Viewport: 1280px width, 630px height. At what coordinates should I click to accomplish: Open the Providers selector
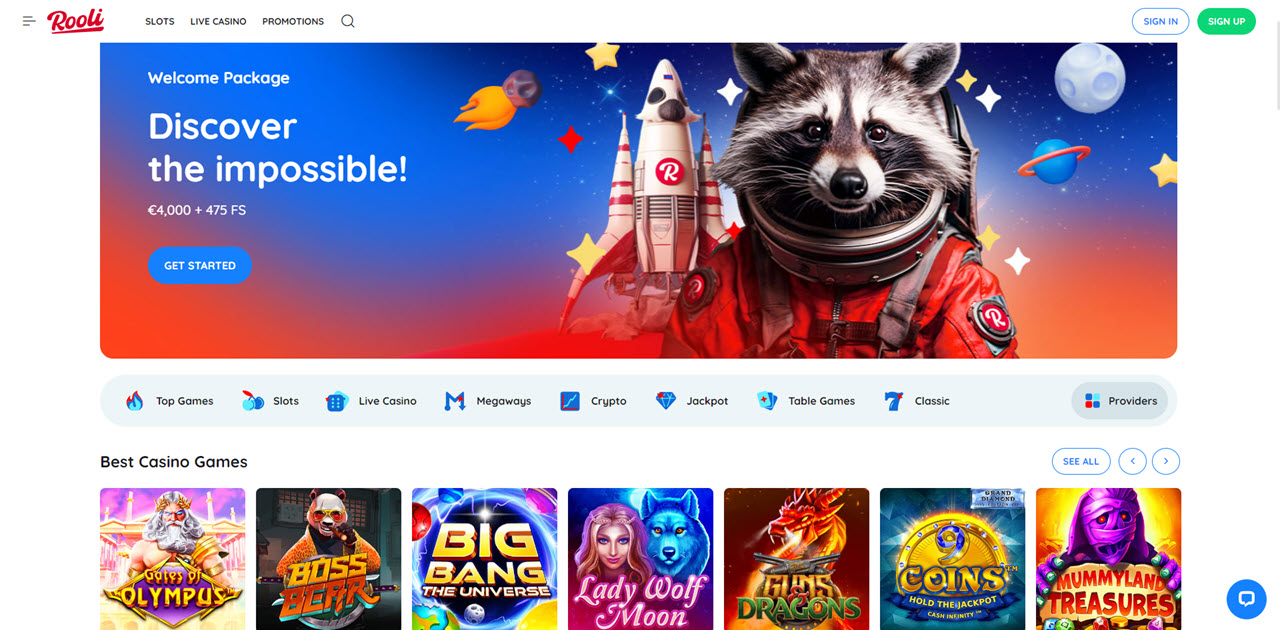[1119, 400]
